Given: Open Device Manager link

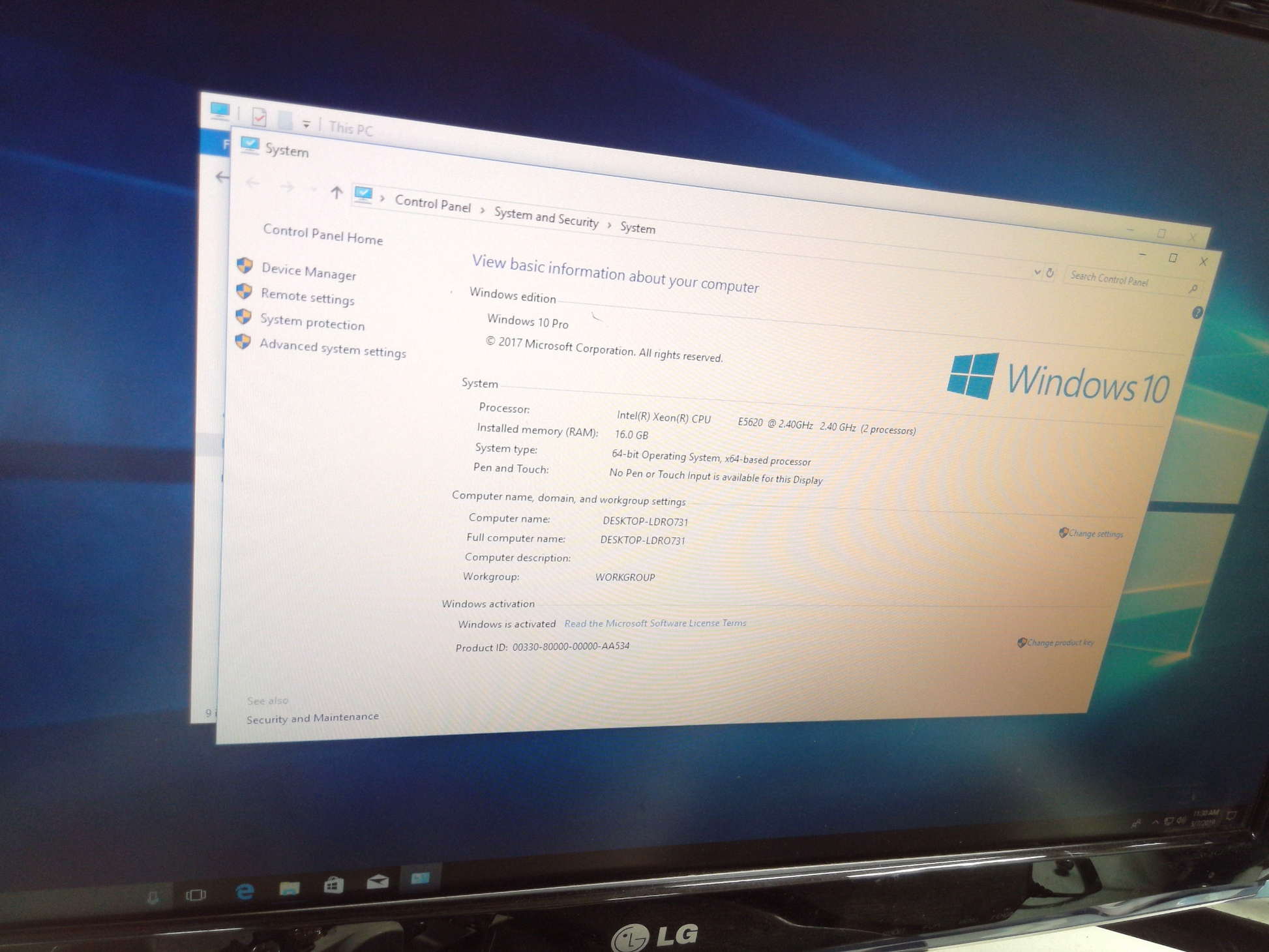Looking at the screenshot, I should tap(308, 273).
